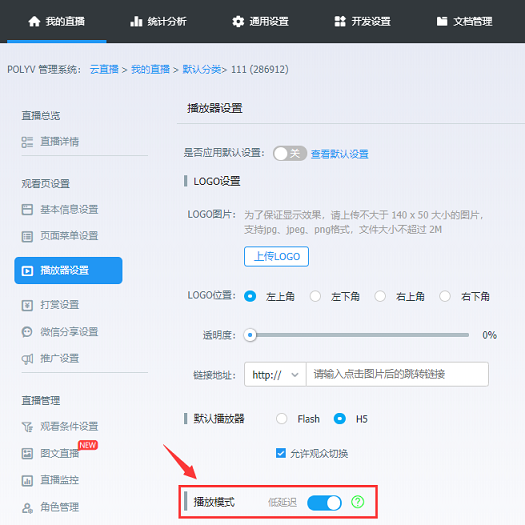Open 查看默认设置 link
Screen dimensions: 525x525
pos(340,154)
